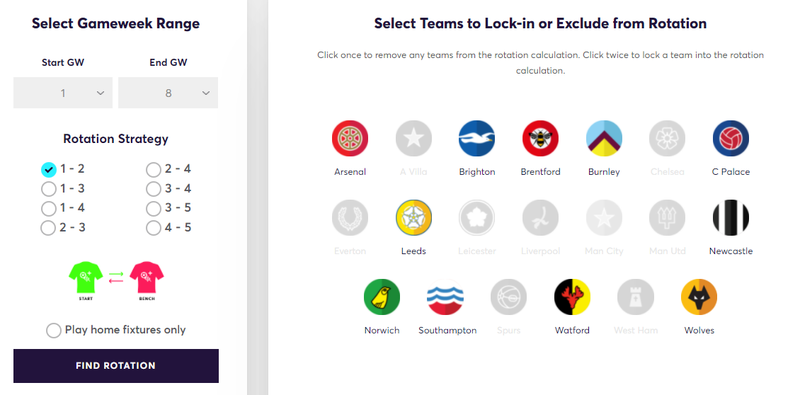Select the Brentford bee badge
800x395 pixels.
coord(540,138)
